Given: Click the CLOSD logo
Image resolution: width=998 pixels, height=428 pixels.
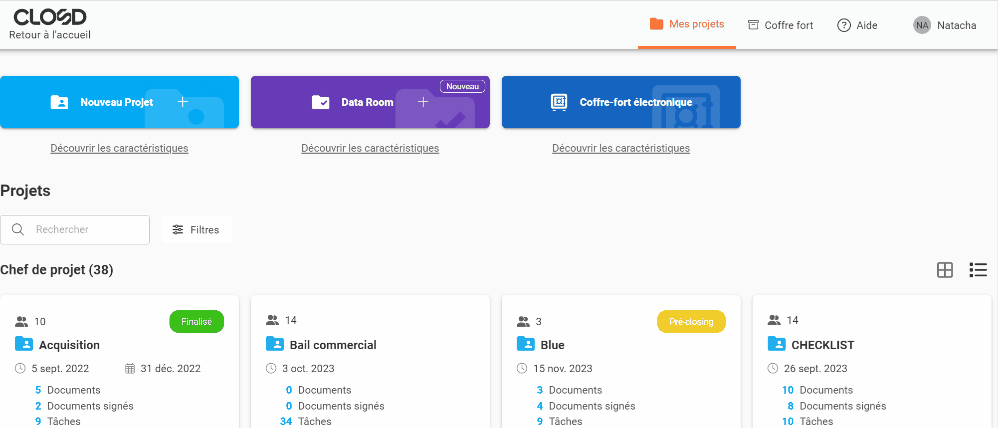Looking at the screenshot, I should pyautogui.click(x=50, y=16).
